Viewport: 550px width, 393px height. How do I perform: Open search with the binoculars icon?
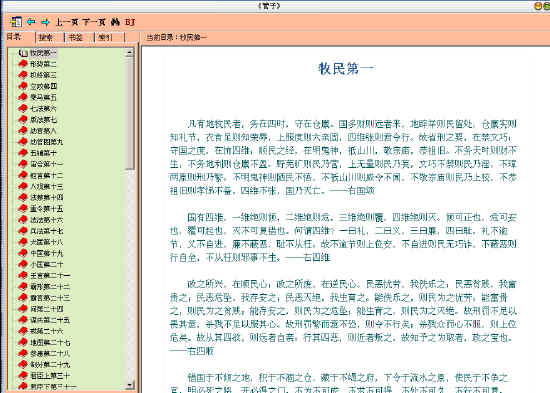coord(115,22)
